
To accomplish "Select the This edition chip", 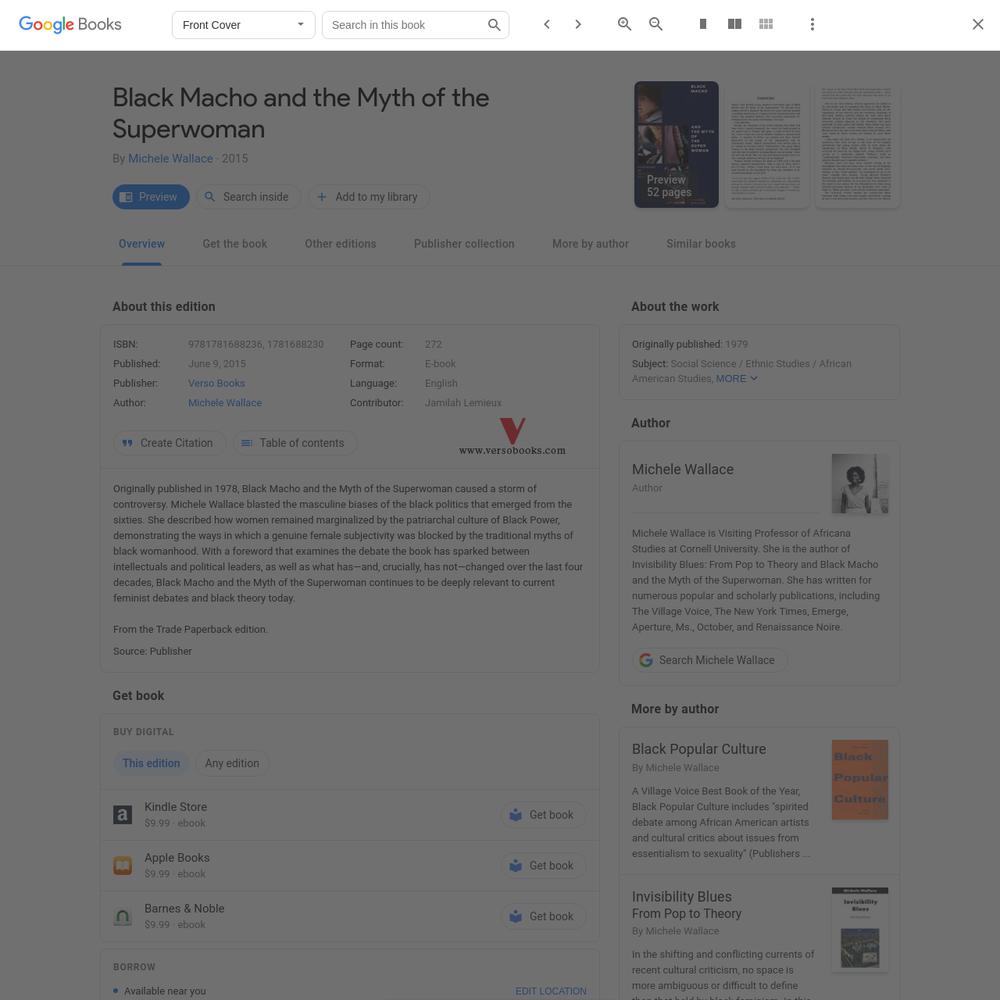I will (151, 763).
